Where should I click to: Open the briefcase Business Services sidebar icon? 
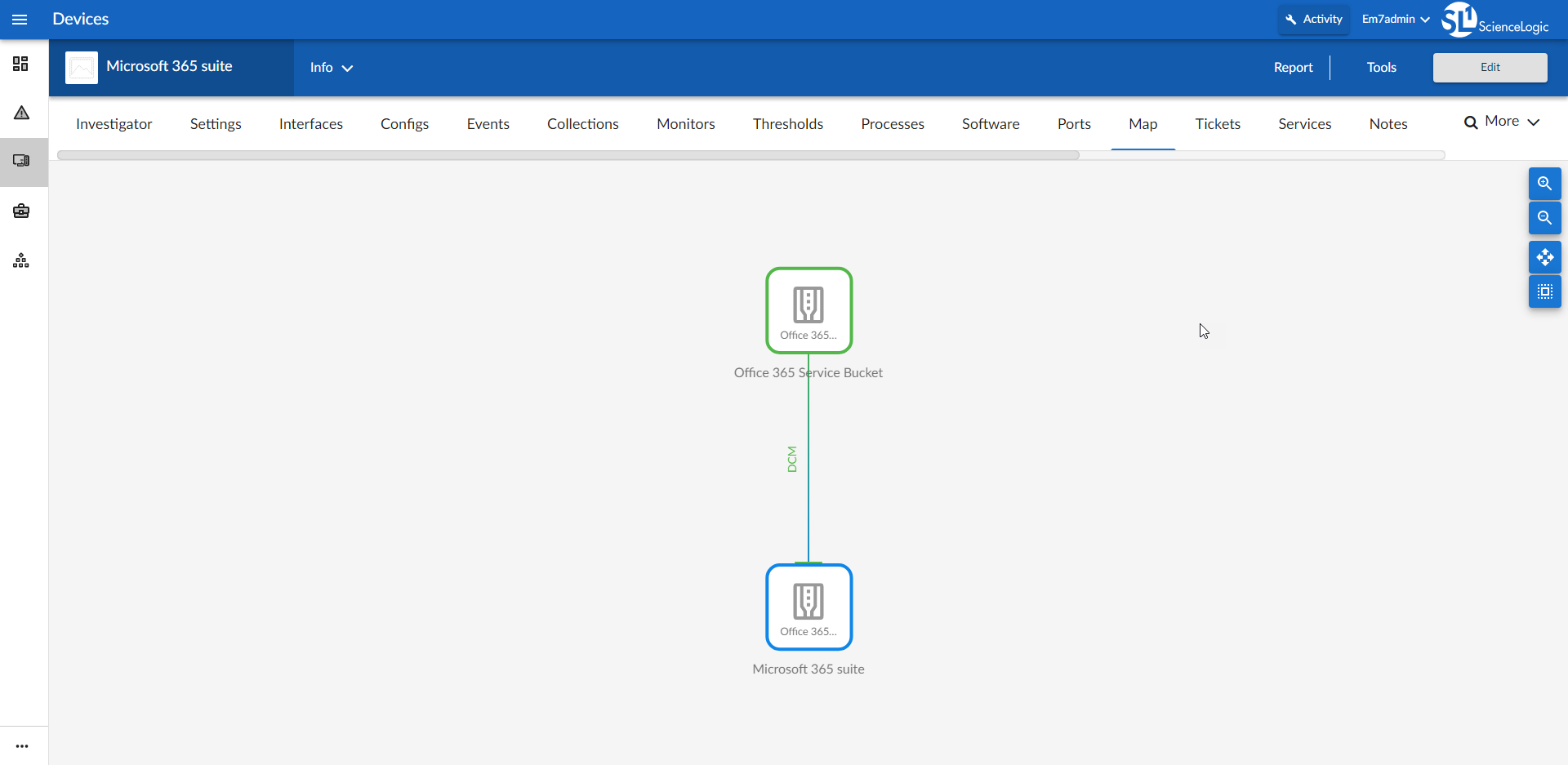[x=21, y=211]
